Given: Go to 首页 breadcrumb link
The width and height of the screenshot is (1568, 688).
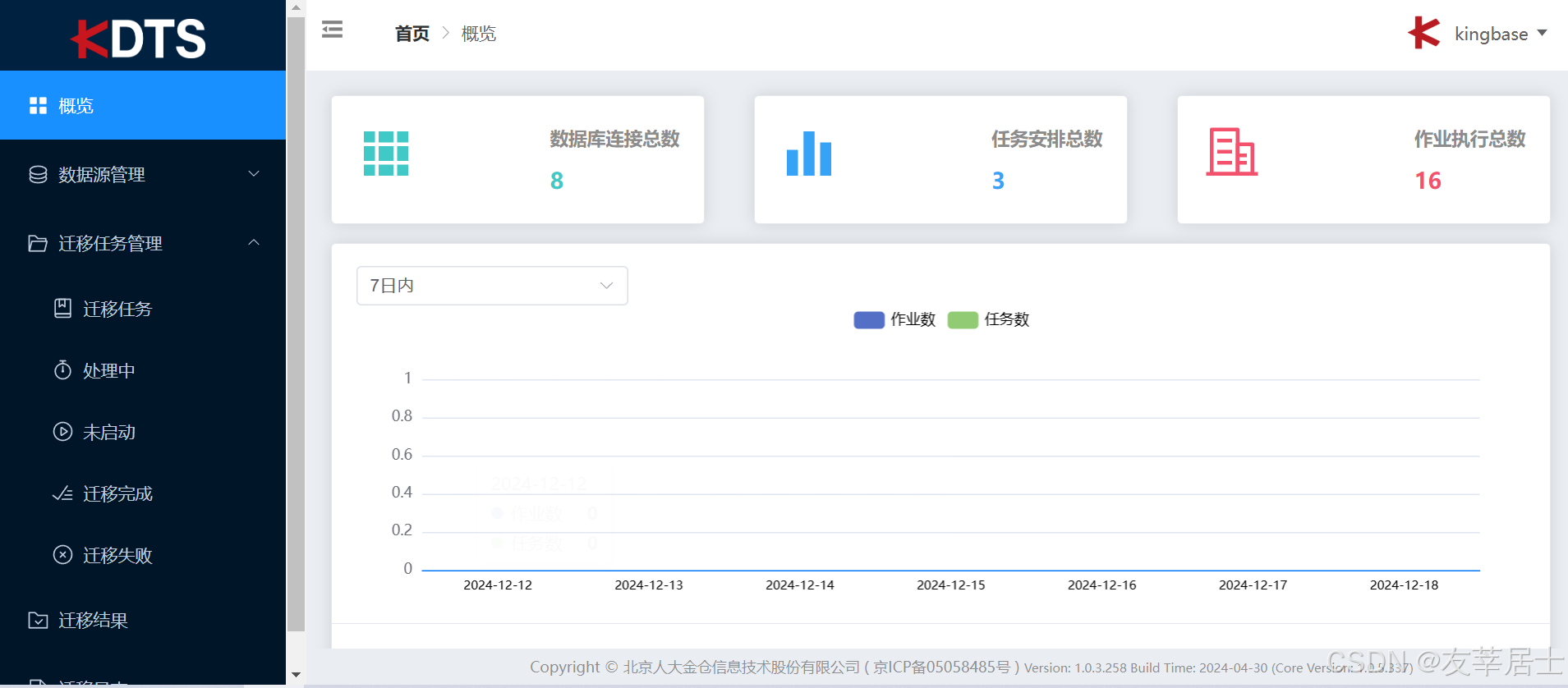Looking at the screenshot, I should (x=412, y=34).
